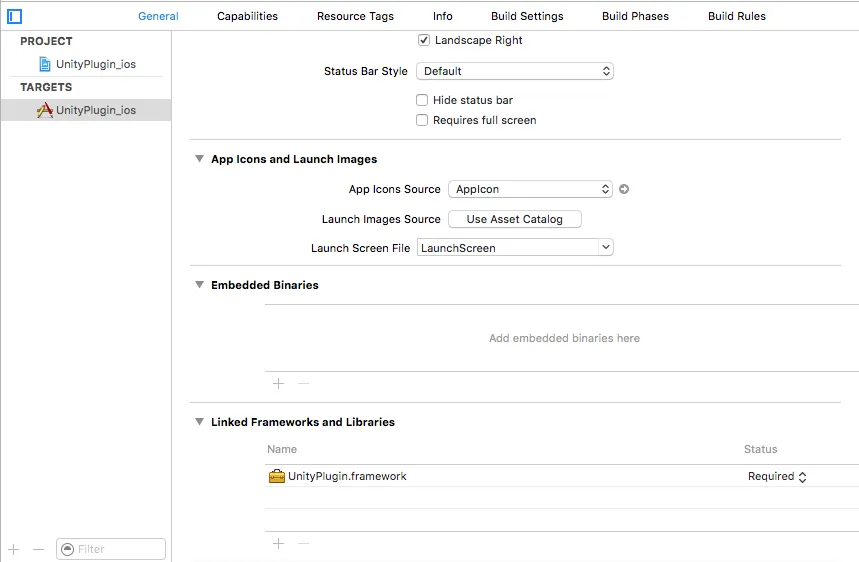The height and width of the screenshot is (562, 859).
Task: Toggle the sidebar panel icon
Action: (15, 16)
